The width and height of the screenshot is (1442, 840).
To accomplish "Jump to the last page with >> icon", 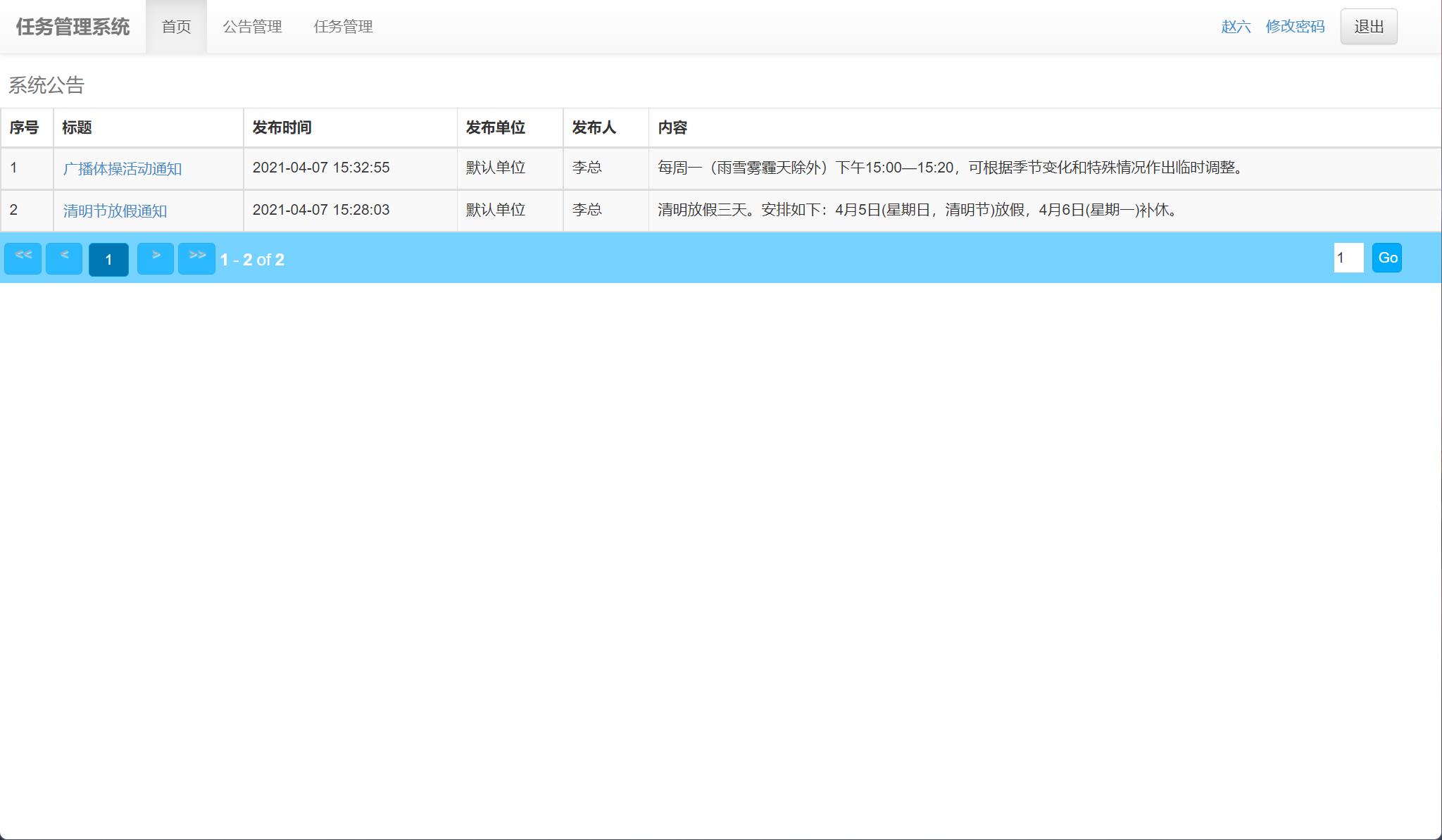I will [x=197, y=258].
